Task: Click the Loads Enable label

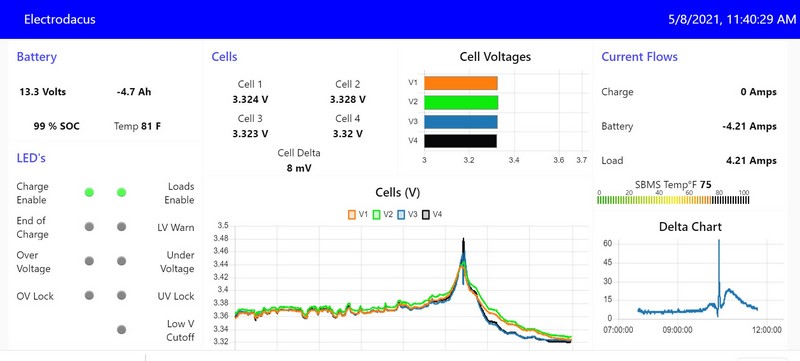Action: tap(179, 193)
